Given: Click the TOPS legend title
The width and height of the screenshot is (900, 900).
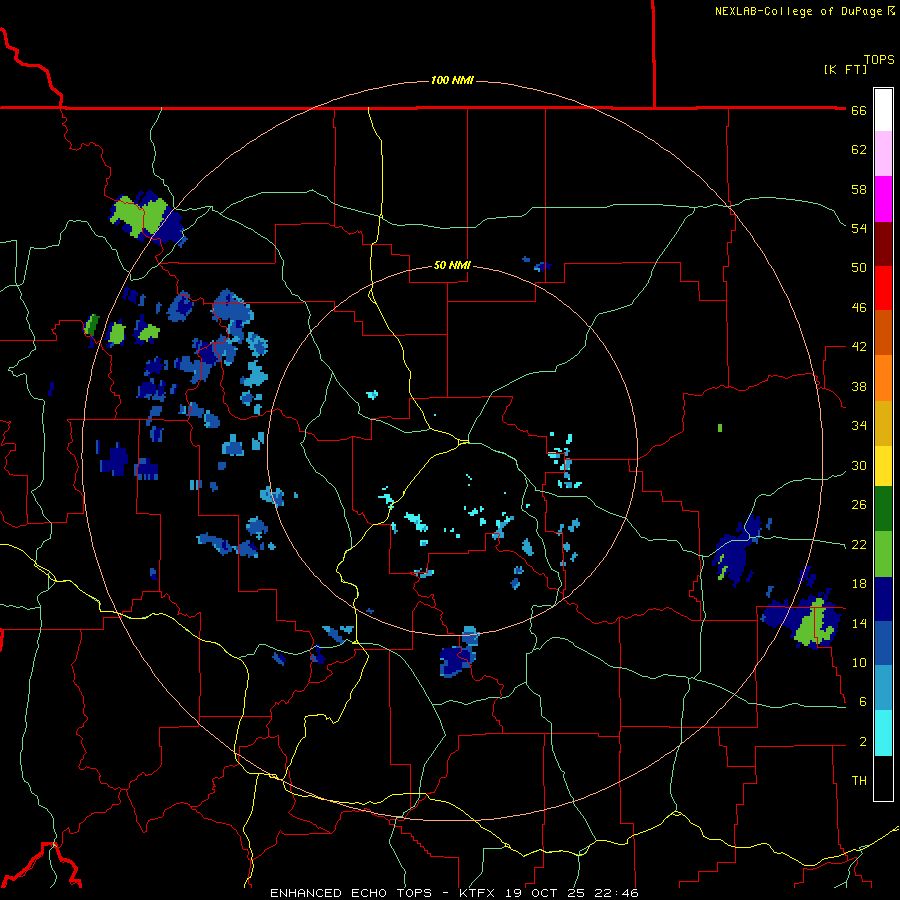Looking at the screenshot, I should pos(879,60).
